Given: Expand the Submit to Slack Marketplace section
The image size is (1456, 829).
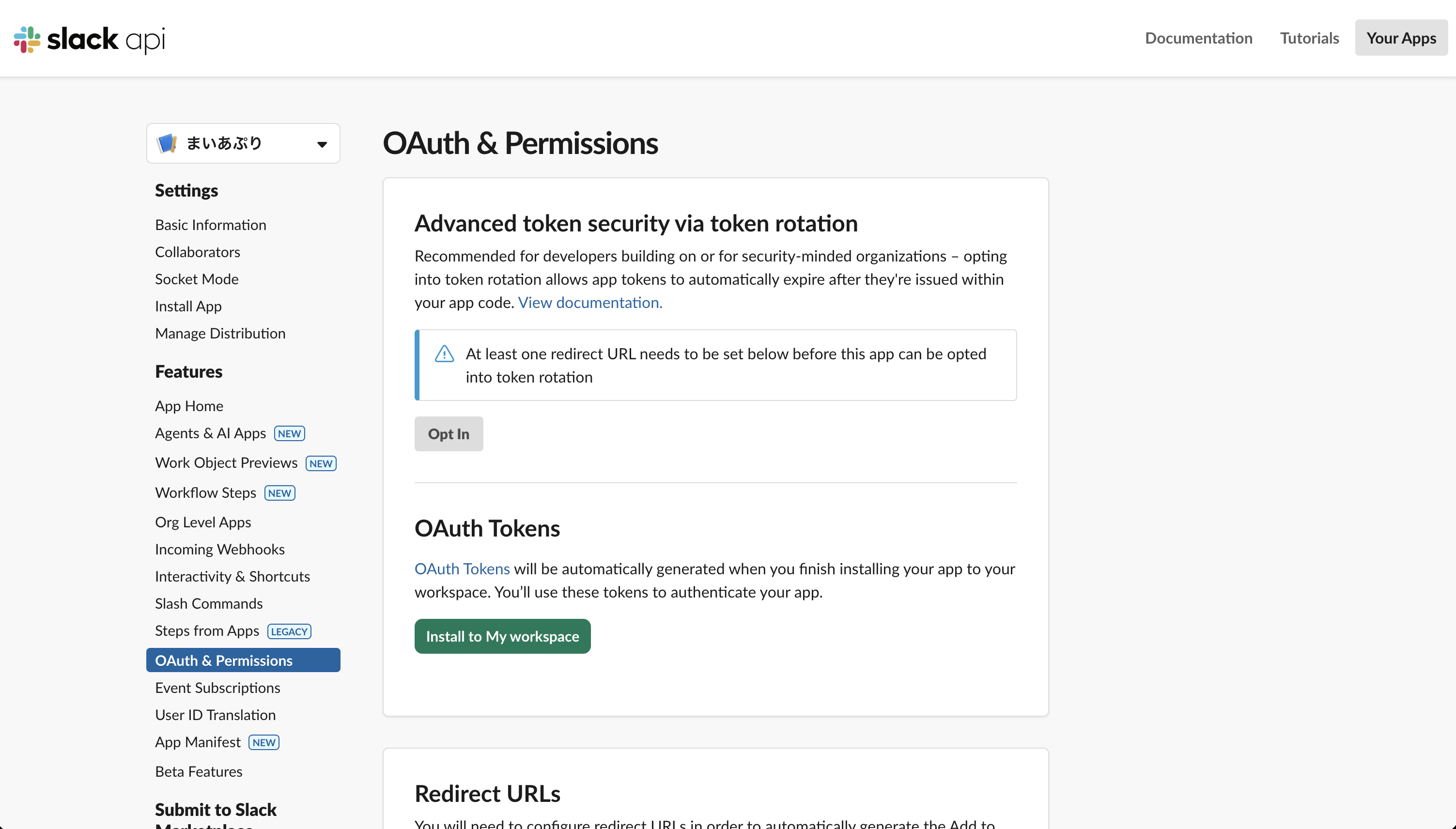Looking at the screenshot, I should tap(215, 809).
